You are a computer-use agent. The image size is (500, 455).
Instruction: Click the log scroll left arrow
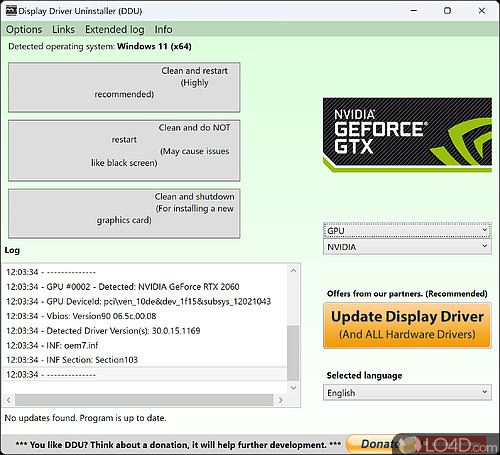pos(9,400)
